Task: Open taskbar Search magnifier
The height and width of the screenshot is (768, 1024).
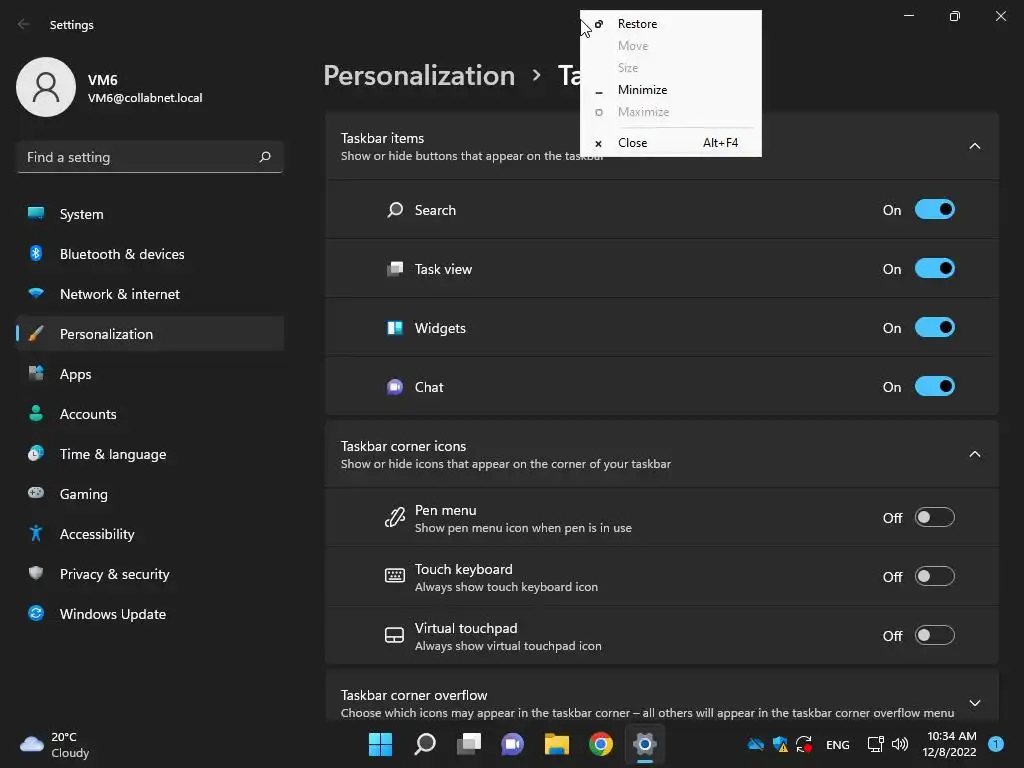Action: point(424,744)
